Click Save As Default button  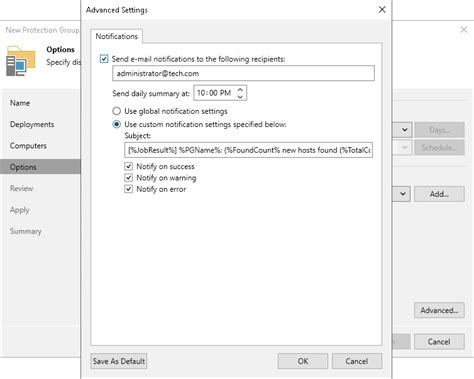[119, 361]
